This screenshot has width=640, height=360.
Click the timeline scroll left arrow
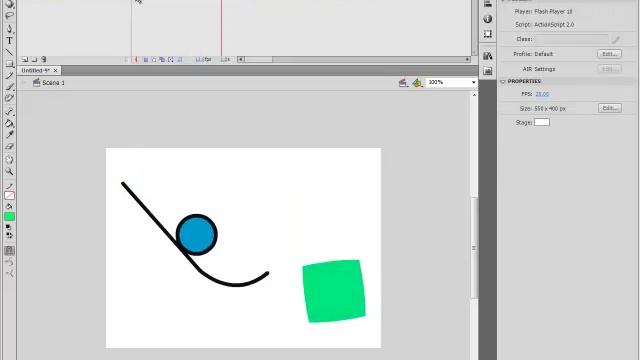click(x=241, y=60)
